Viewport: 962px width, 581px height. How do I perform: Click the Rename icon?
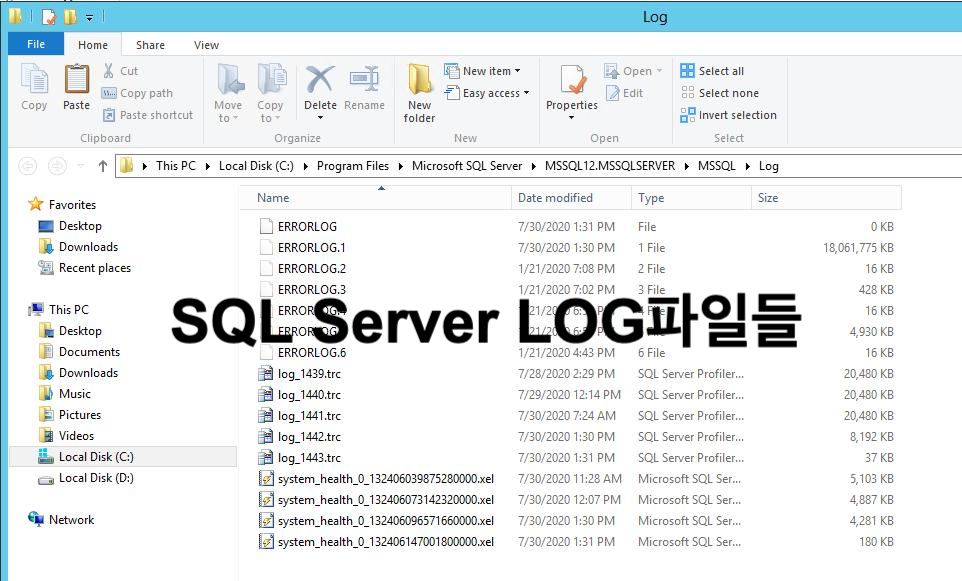364,79
